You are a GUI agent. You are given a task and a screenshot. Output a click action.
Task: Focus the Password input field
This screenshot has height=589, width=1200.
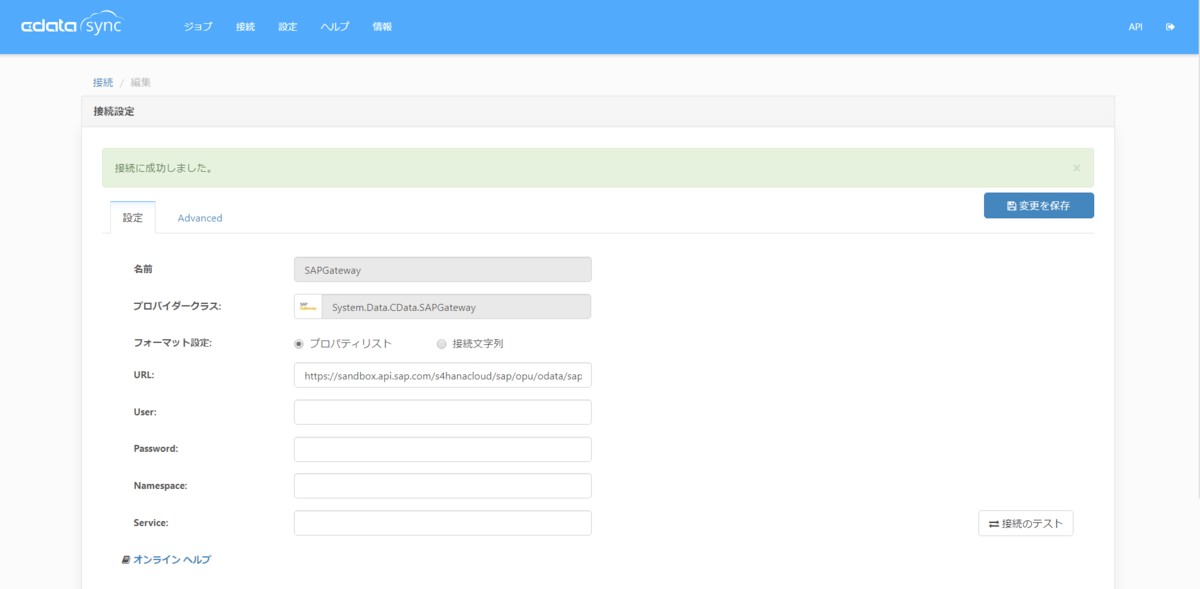(x=443, y=449)
